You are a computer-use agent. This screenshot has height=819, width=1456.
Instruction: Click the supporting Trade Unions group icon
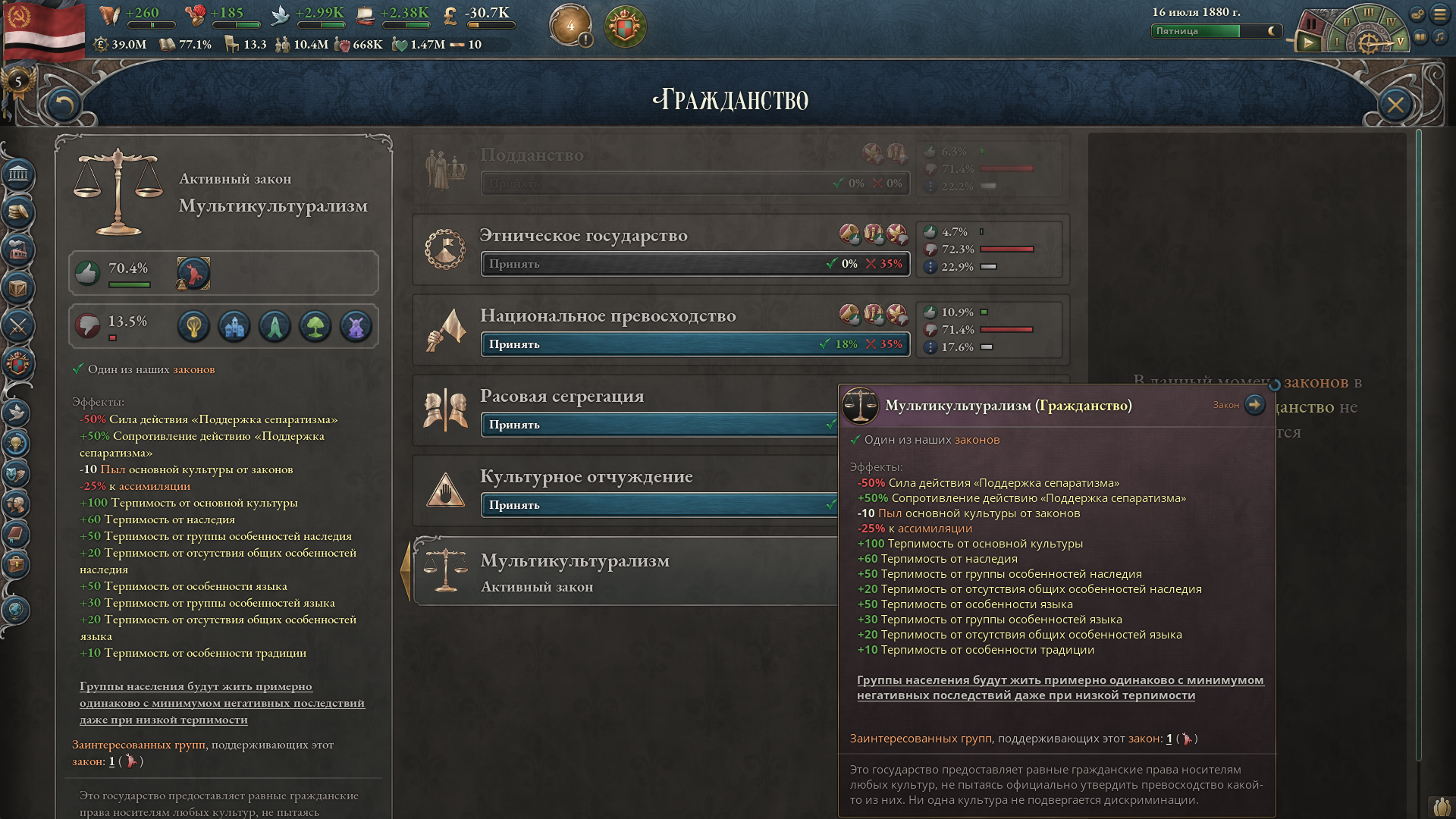click(x=193, y=273)
